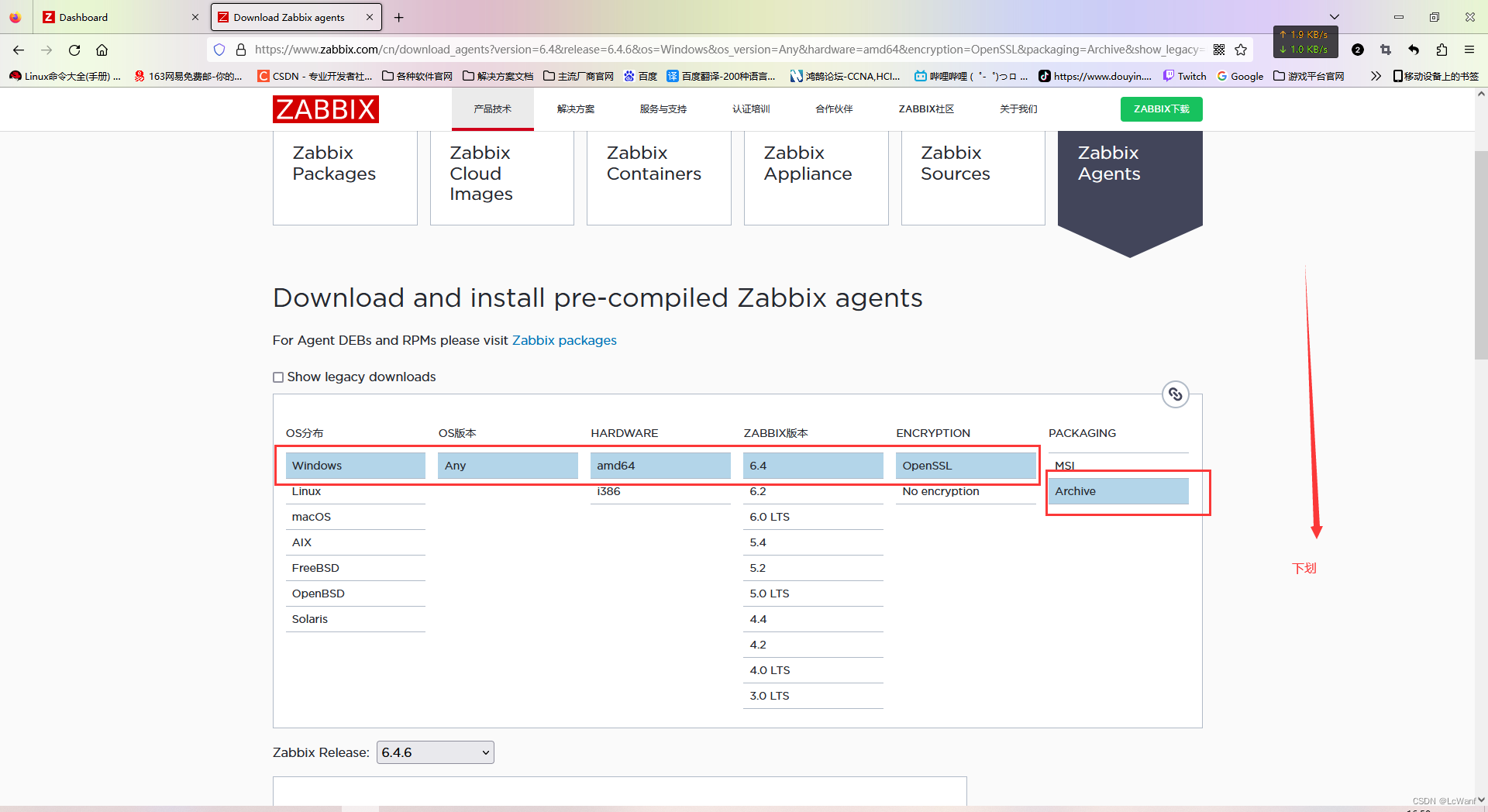Open the Zabbix Cloud Images card
The width and height of the screenshot is (1488, 812).
502,178
